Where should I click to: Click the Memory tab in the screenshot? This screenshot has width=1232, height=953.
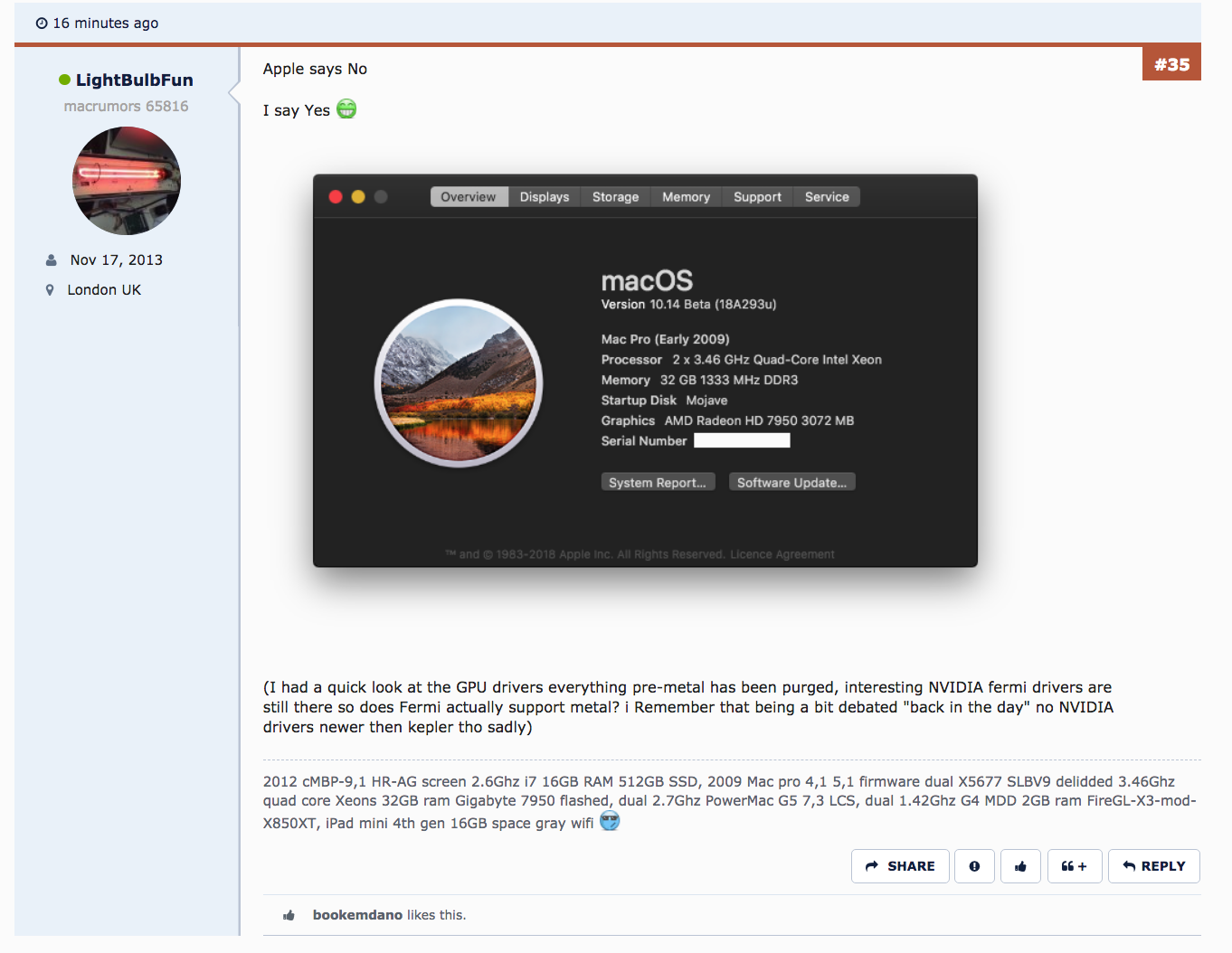coord(686,197)
